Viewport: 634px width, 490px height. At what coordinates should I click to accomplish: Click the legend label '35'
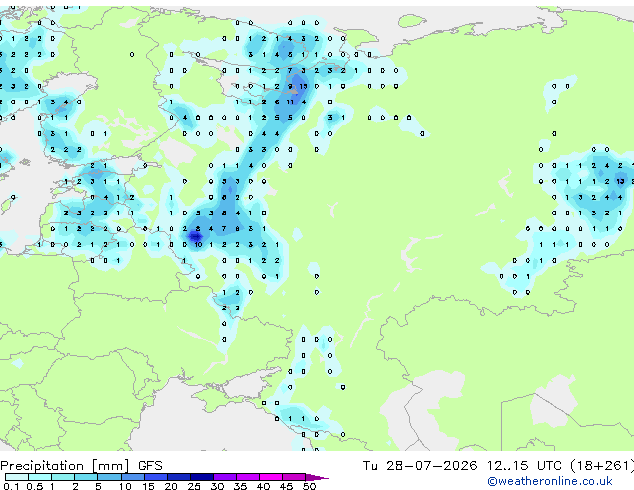coord(240,486)
